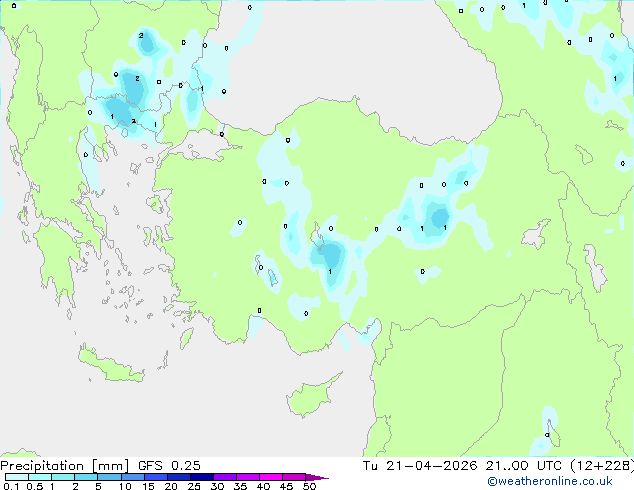Click the 'Tu 21-04-2026 21..00 UTC' timestamp
634x490 pixels.
click(x=464, y=466)
